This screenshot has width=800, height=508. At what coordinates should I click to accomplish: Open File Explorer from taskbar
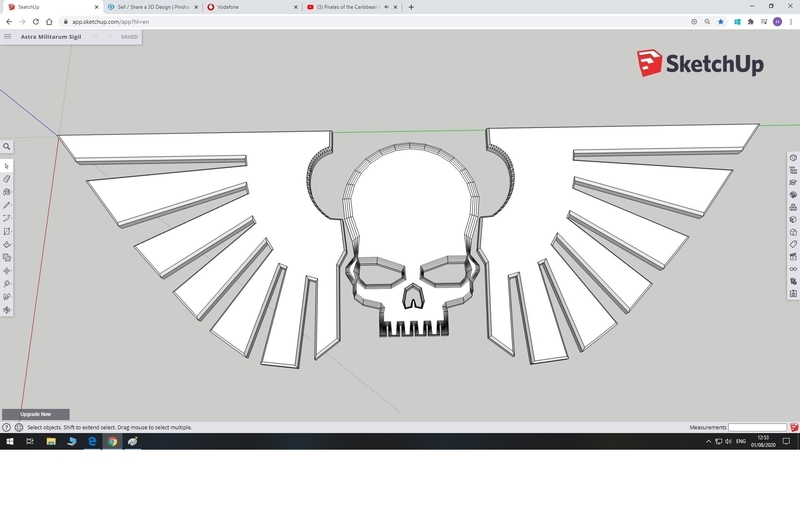(51, 441)
